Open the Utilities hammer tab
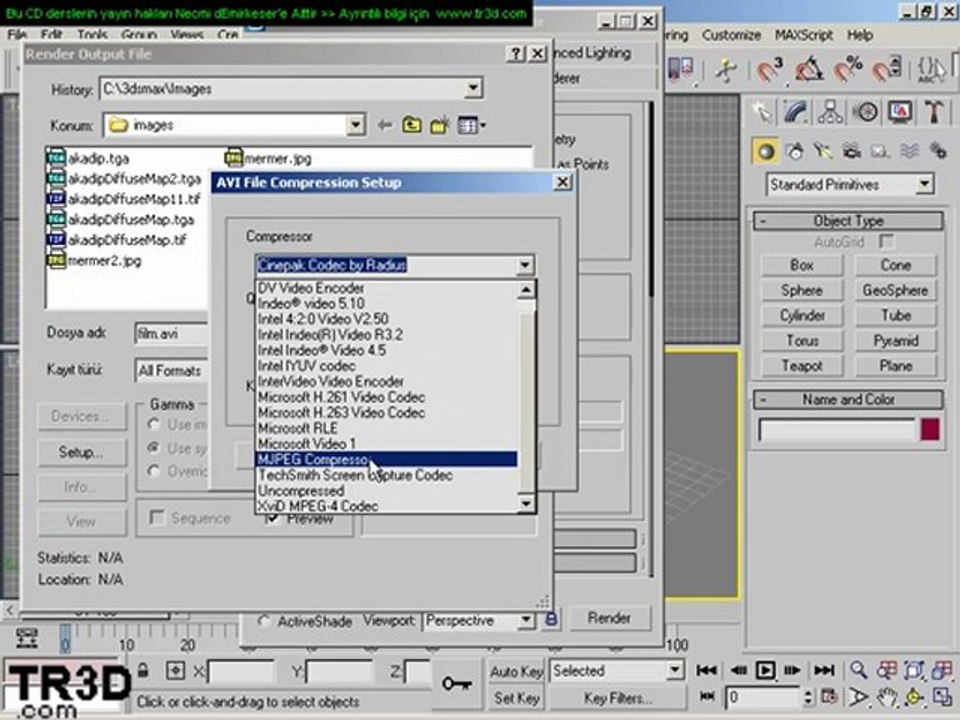This screenshot has height=720, width=960. pos(934,112)
